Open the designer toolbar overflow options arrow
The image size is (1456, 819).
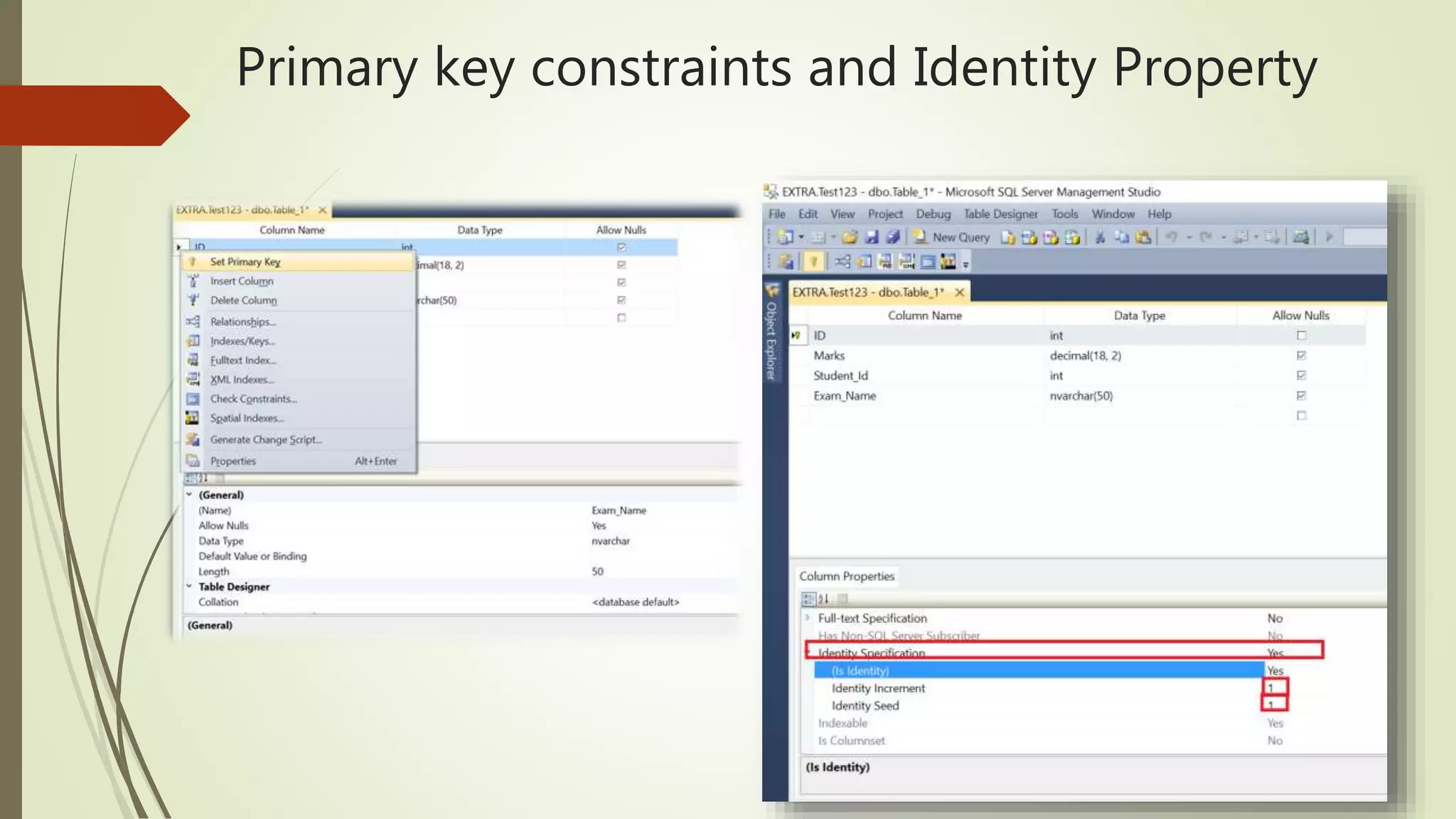coord(965,264)
